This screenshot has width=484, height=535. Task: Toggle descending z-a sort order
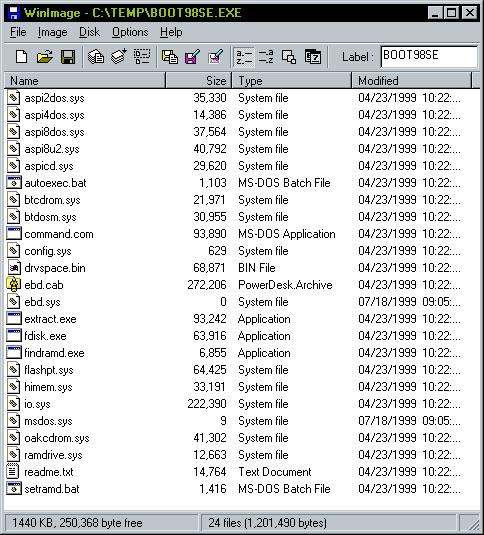click(266, 57)
